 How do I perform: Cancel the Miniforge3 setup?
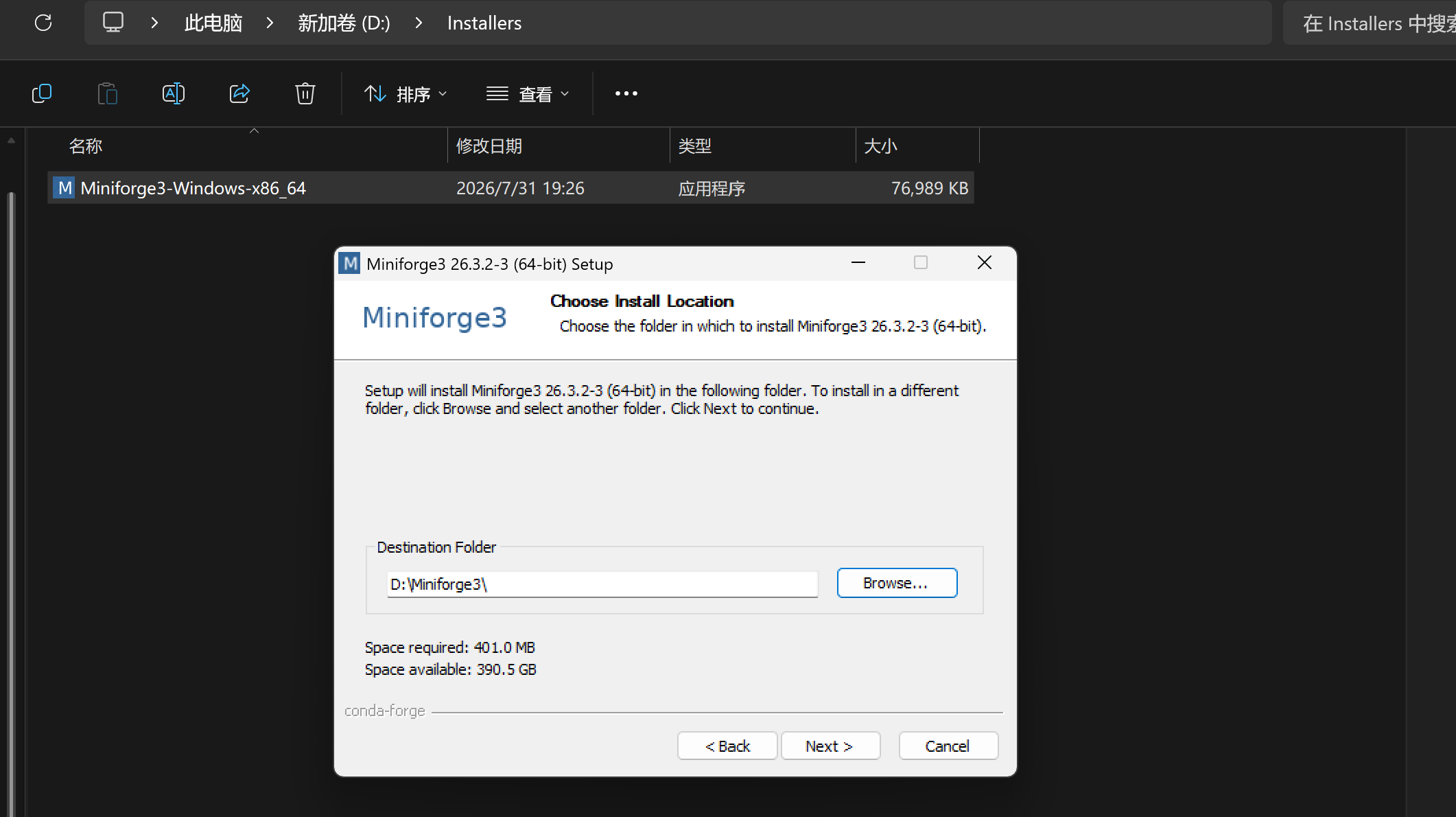coord(948,746)
